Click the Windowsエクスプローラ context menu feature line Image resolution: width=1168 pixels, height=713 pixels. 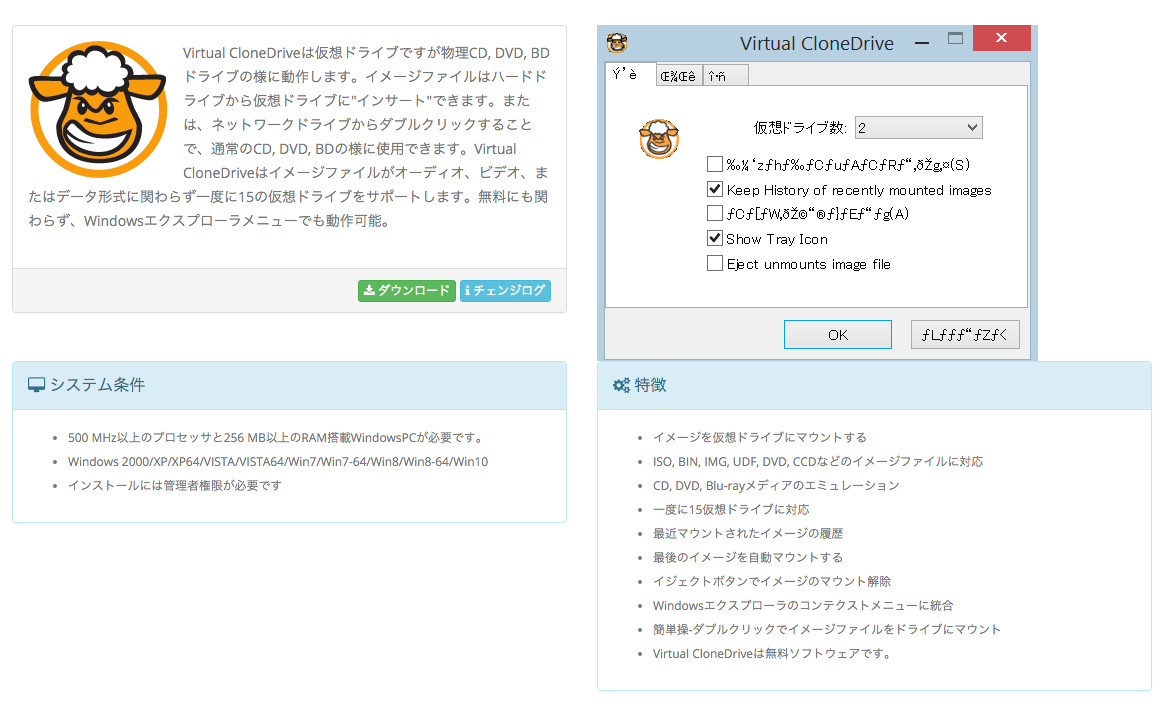tap(803, 605)
